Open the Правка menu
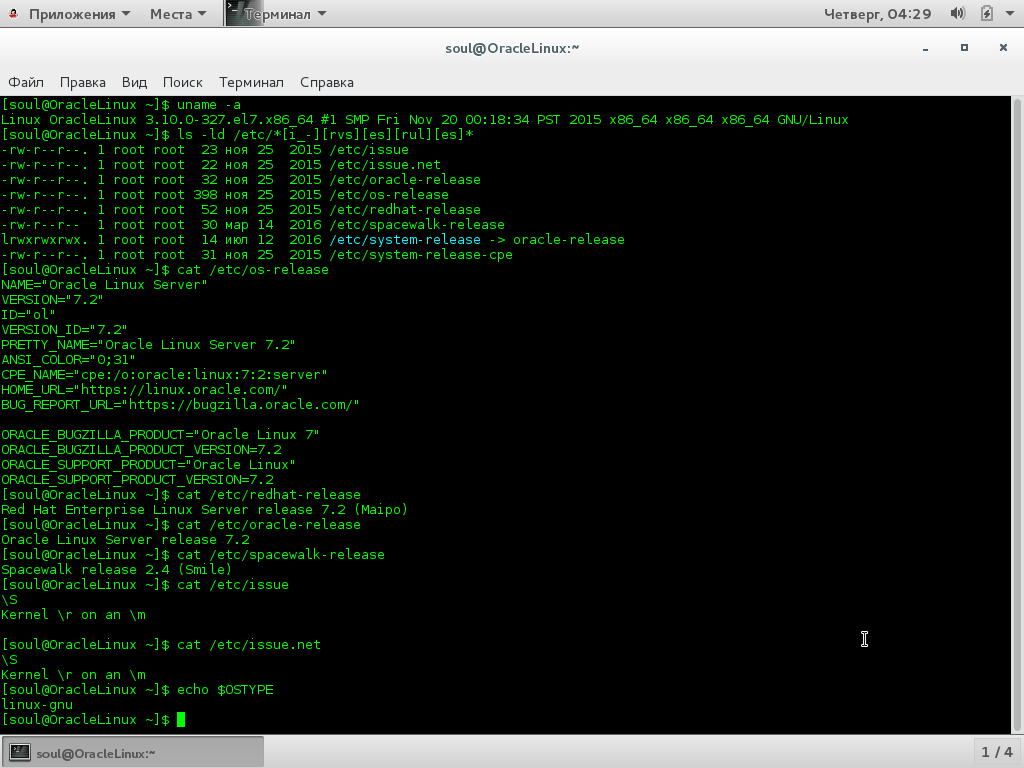The image size is (1024, 768). pyautogui.click(x=82, y=82)
